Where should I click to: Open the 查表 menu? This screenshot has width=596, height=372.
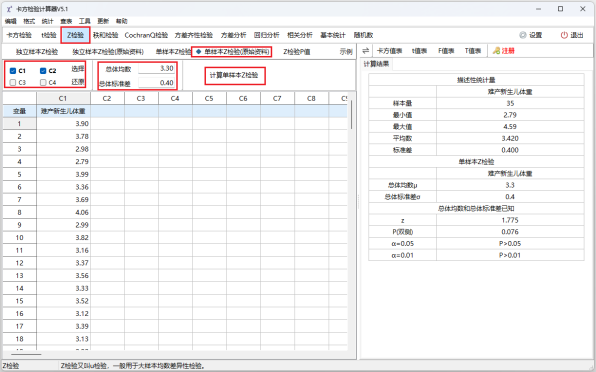[66, 21]
